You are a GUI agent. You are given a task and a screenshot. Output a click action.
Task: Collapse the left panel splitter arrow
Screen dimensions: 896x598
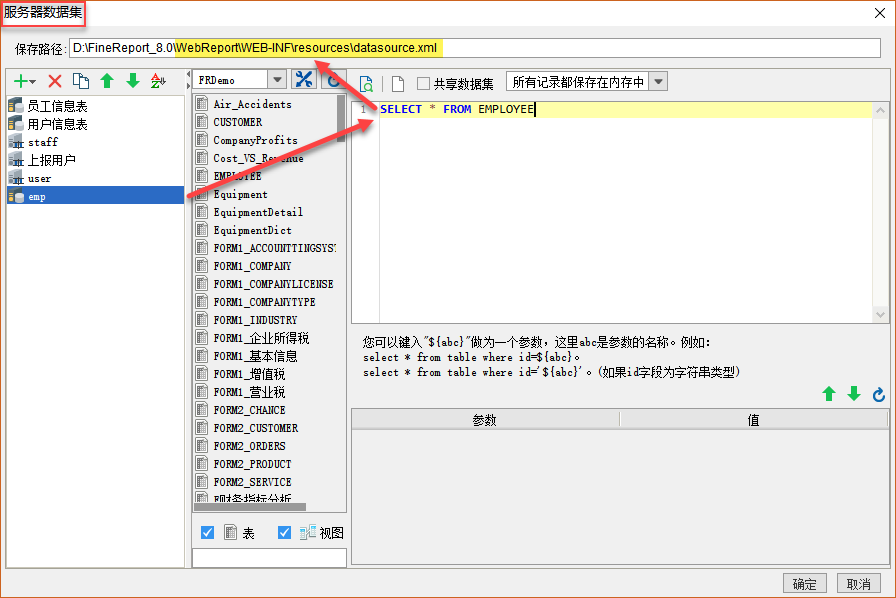(x=189, y=75)
